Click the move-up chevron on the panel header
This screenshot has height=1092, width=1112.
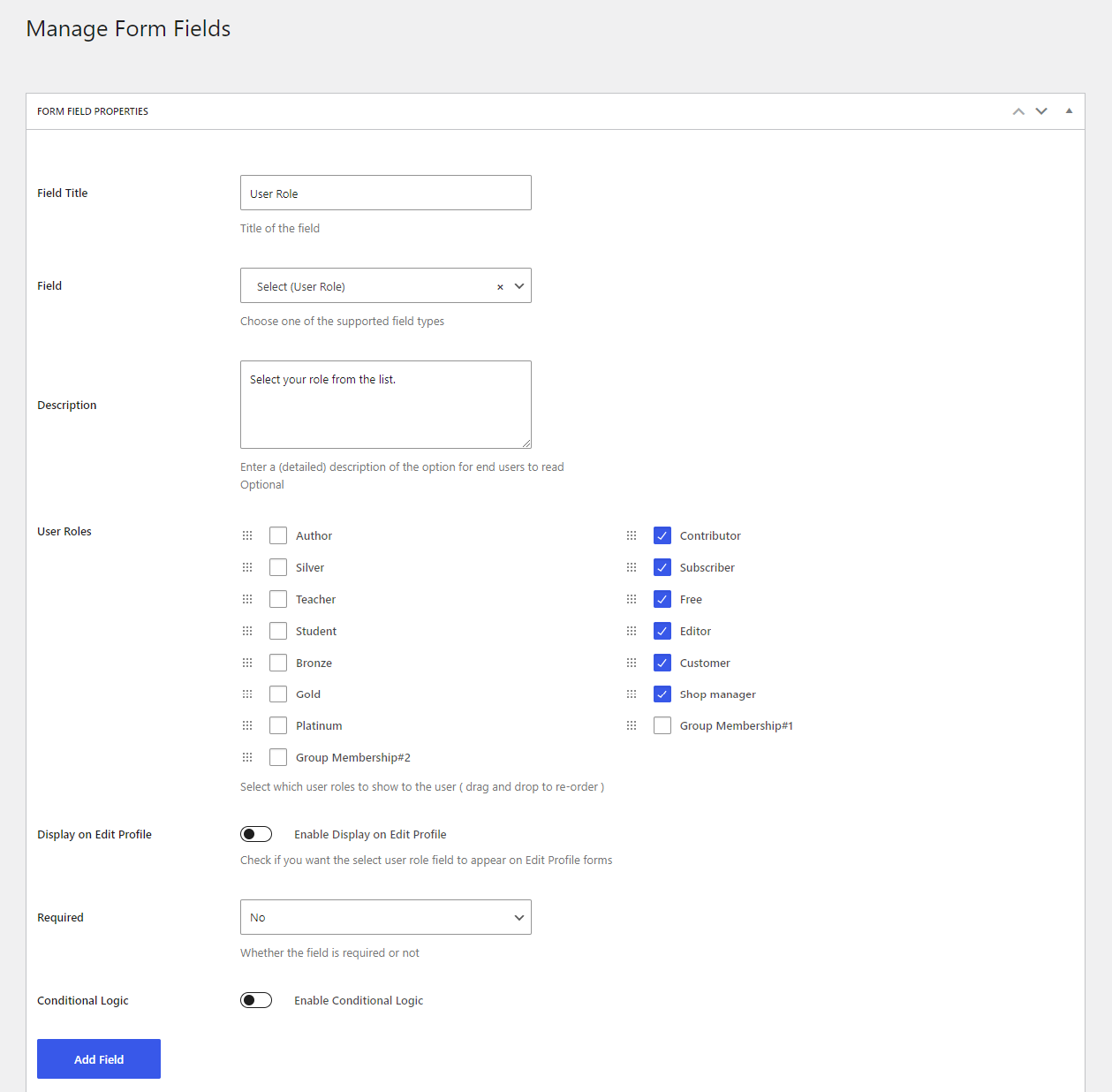point(1017,110)
